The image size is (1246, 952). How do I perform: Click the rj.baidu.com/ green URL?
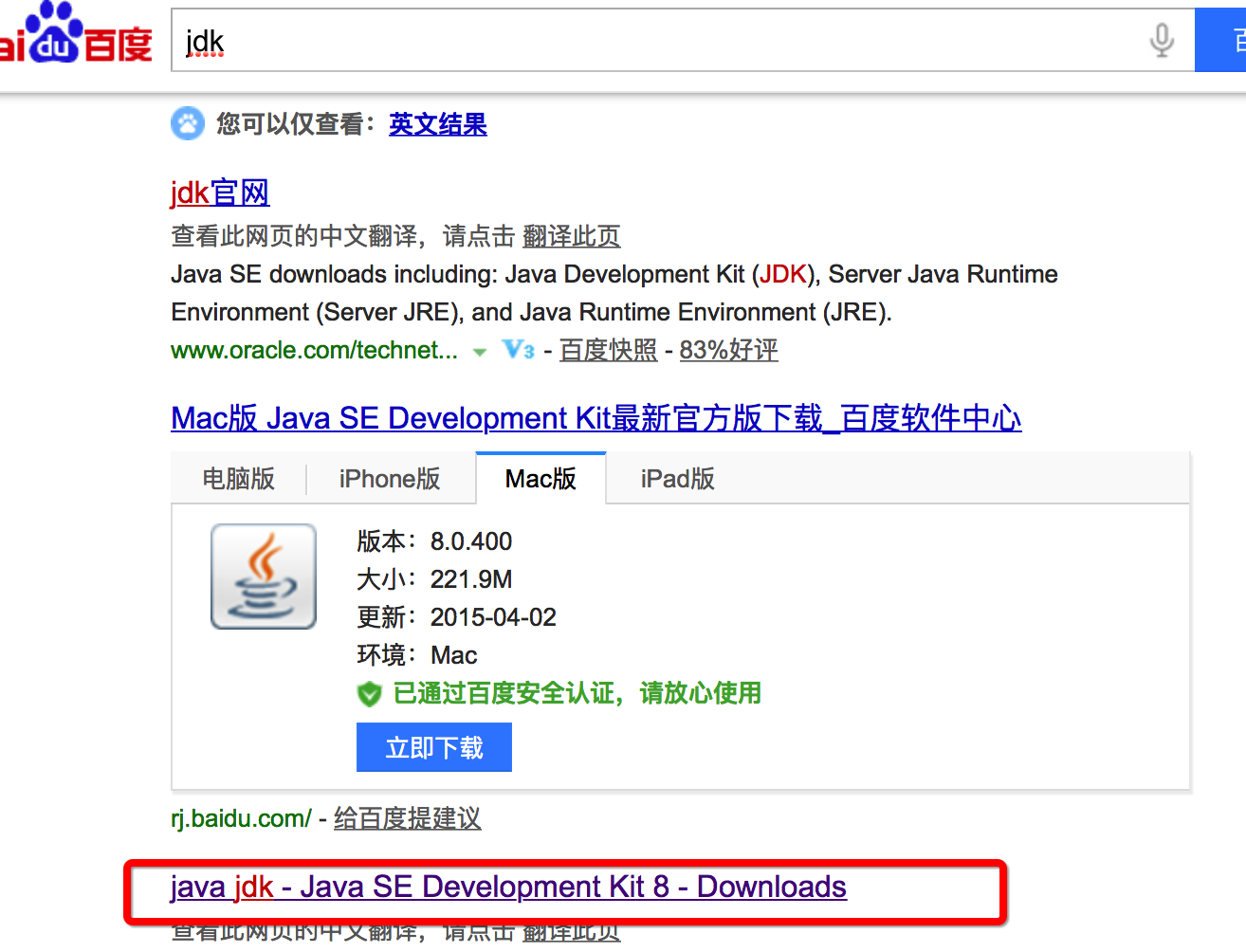coord(241,818)
